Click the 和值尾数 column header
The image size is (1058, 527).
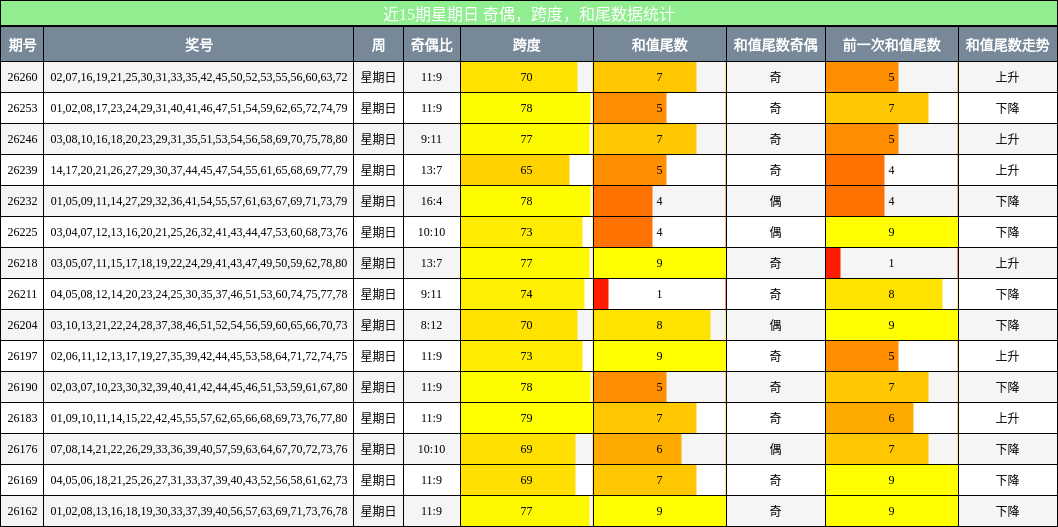pyautogui.click(x=659, y=45)
